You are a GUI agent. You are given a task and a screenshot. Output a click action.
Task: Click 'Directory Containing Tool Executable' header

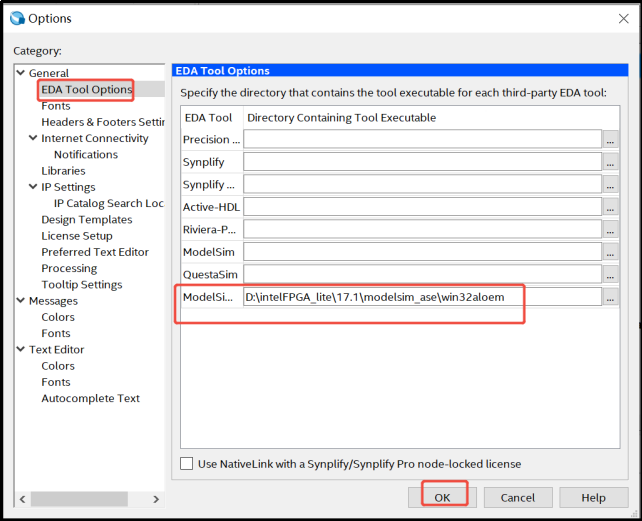(341, 118)
